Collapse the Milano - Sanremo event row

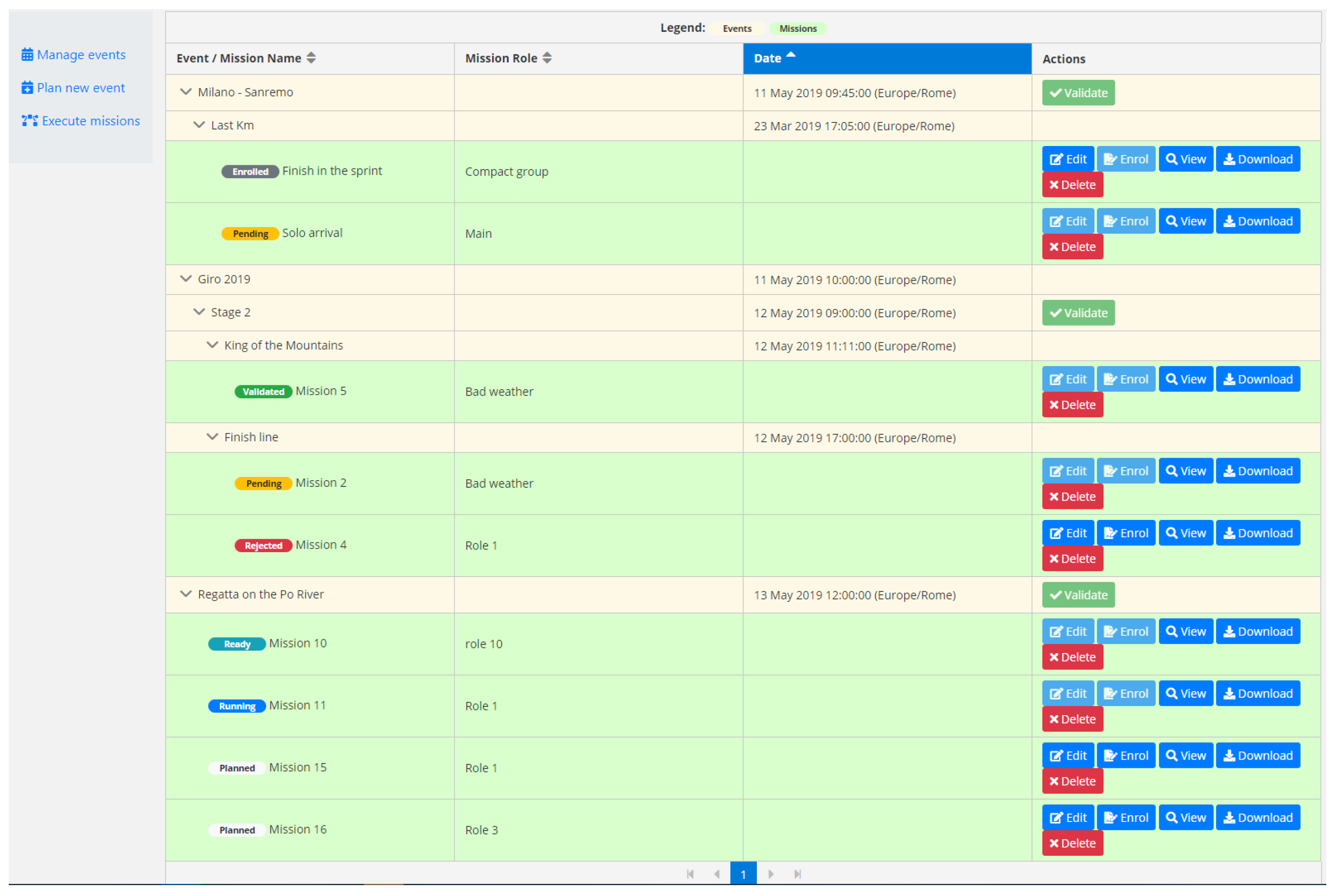185,92
